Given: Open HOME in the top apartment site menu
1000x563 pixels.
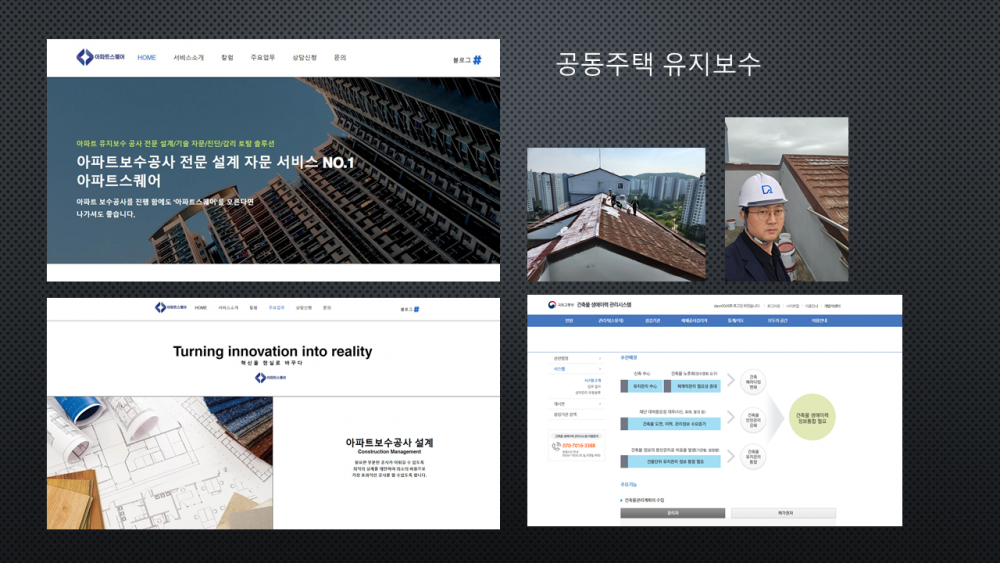Looking at the screenshot, I should click(x=147, y=57).
